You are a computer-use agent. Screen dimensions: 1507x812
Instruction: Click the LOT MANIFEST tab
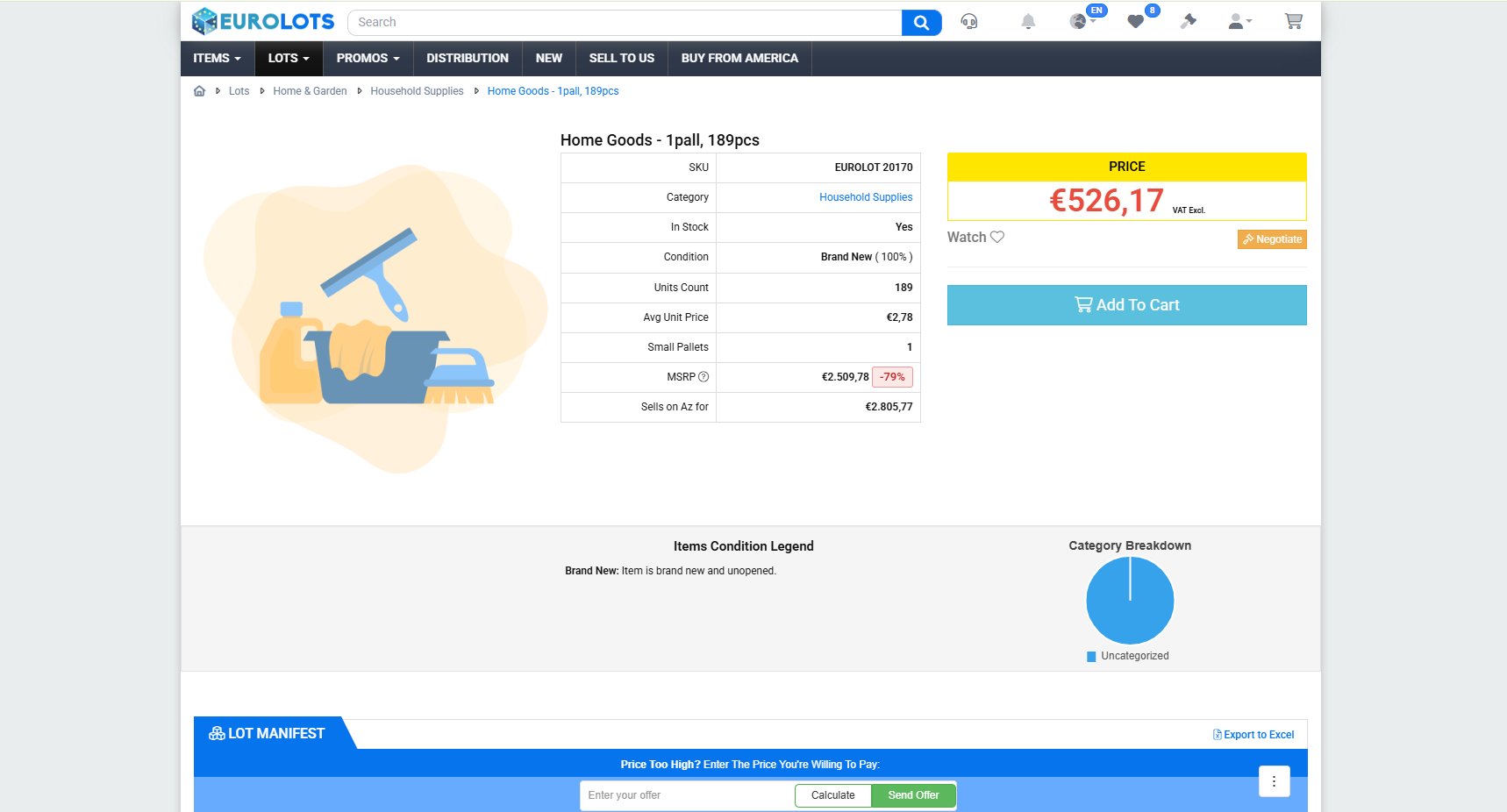tap(268, 733)
